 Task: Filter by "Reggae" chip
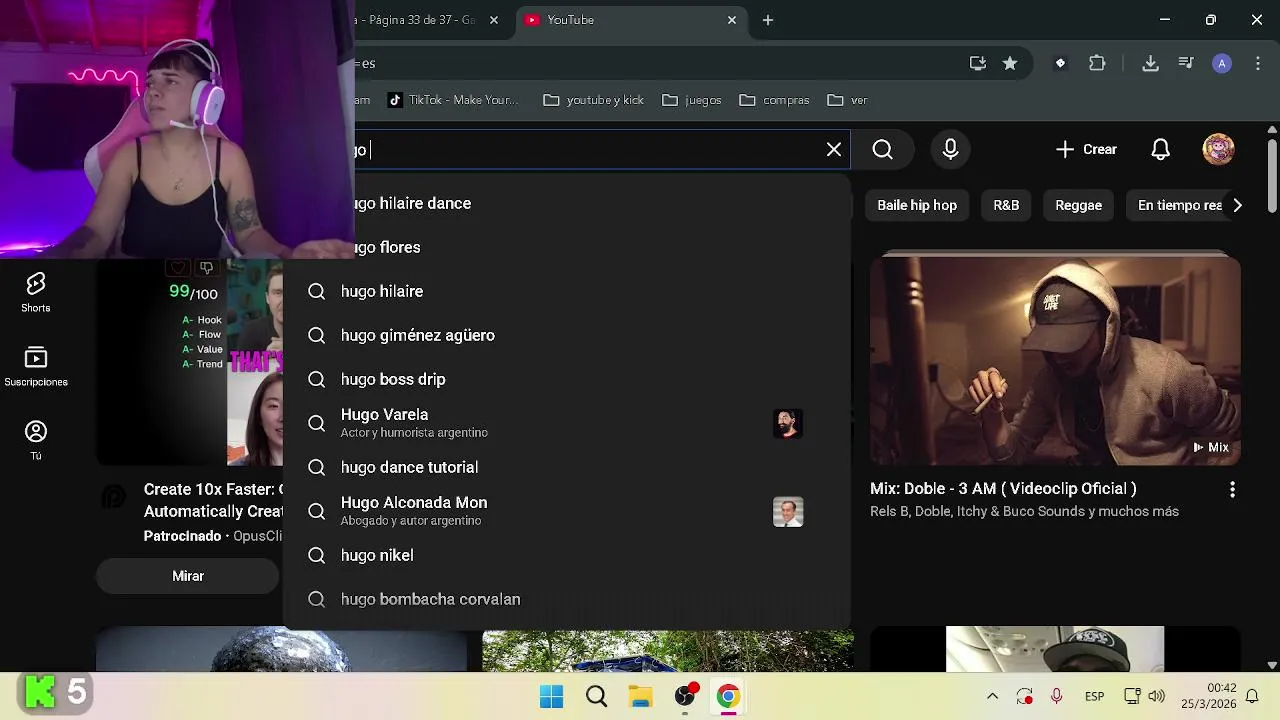1078,205
